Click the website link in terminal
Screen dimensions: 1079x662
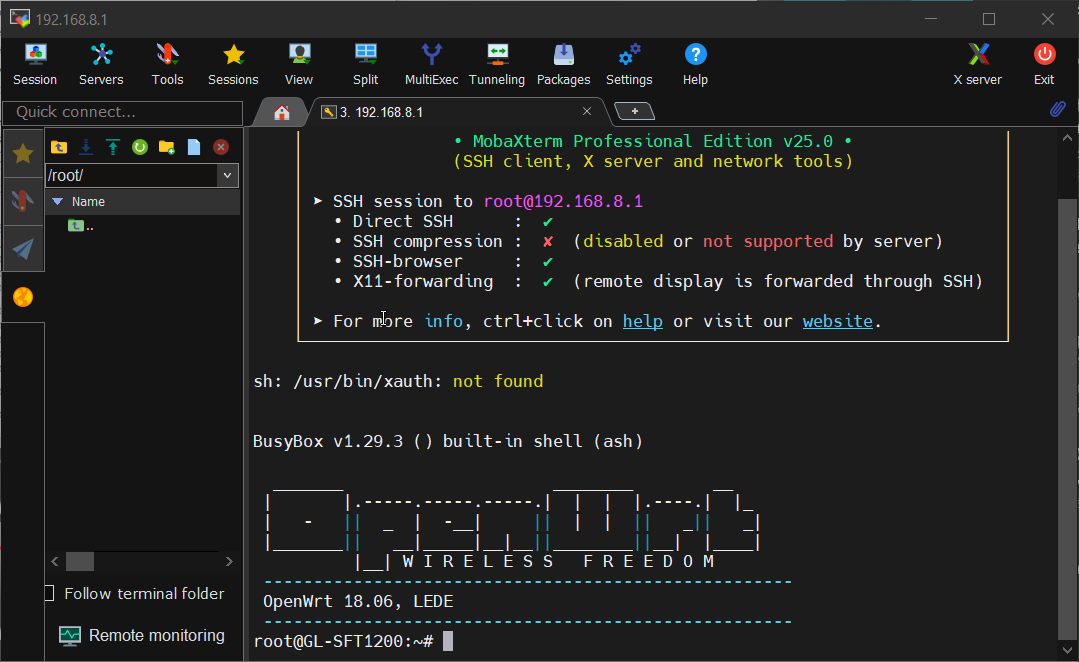tap(837, 321)
